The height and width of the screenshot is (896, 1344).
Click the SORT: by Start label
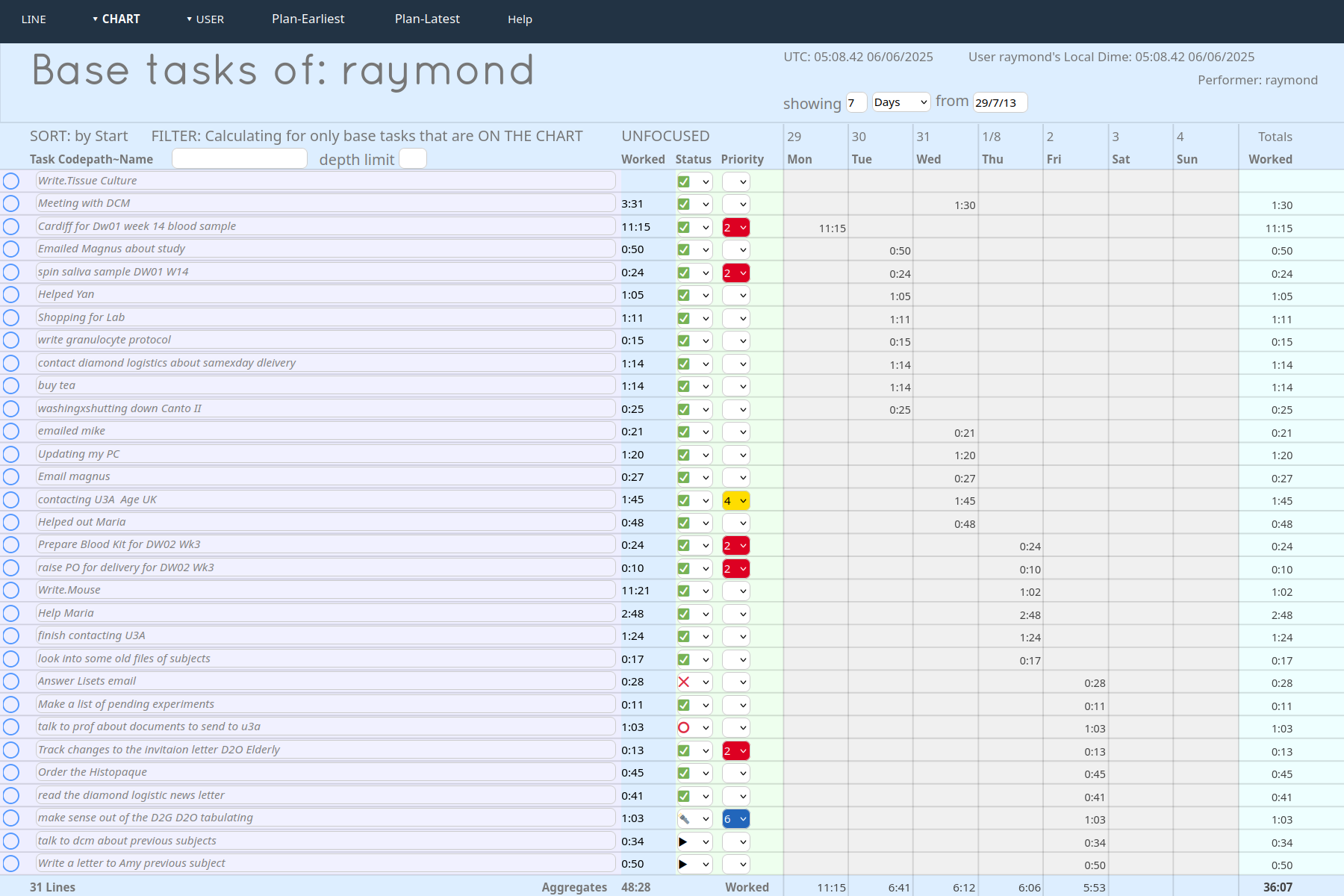click(x=78, y=136)
